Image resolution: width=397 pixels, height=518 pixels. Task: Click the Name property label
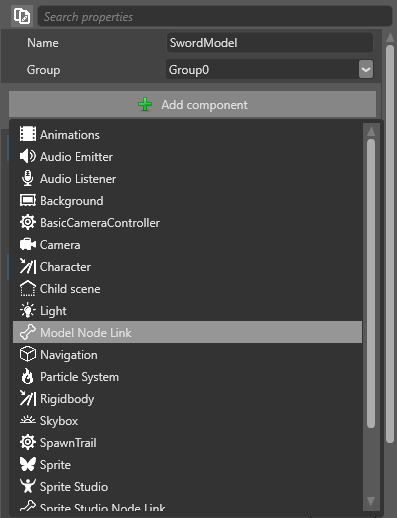43,43
